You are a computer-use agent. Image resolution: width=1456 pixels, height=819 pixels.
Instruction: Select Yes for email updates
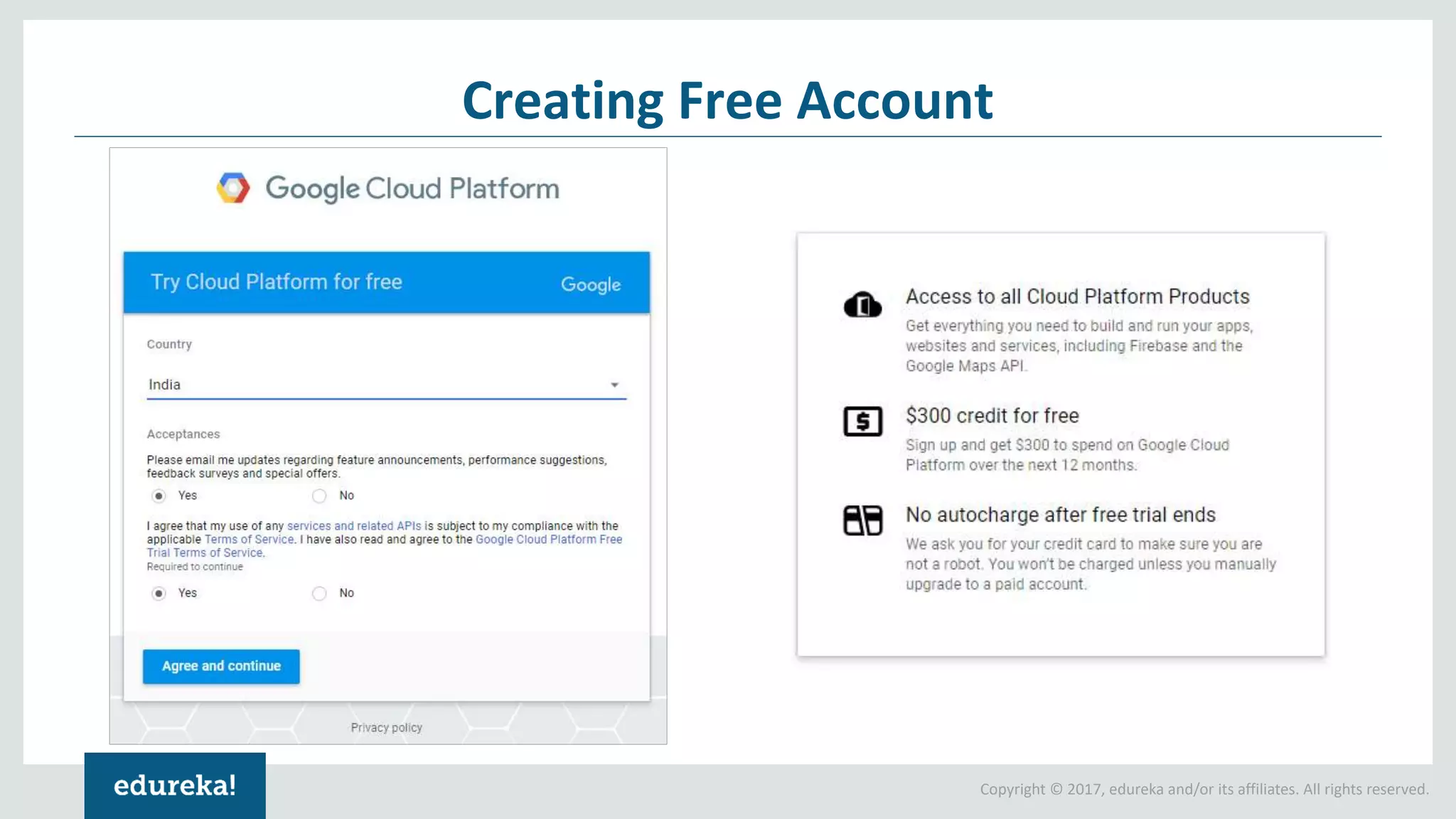[x=159, y=496]
